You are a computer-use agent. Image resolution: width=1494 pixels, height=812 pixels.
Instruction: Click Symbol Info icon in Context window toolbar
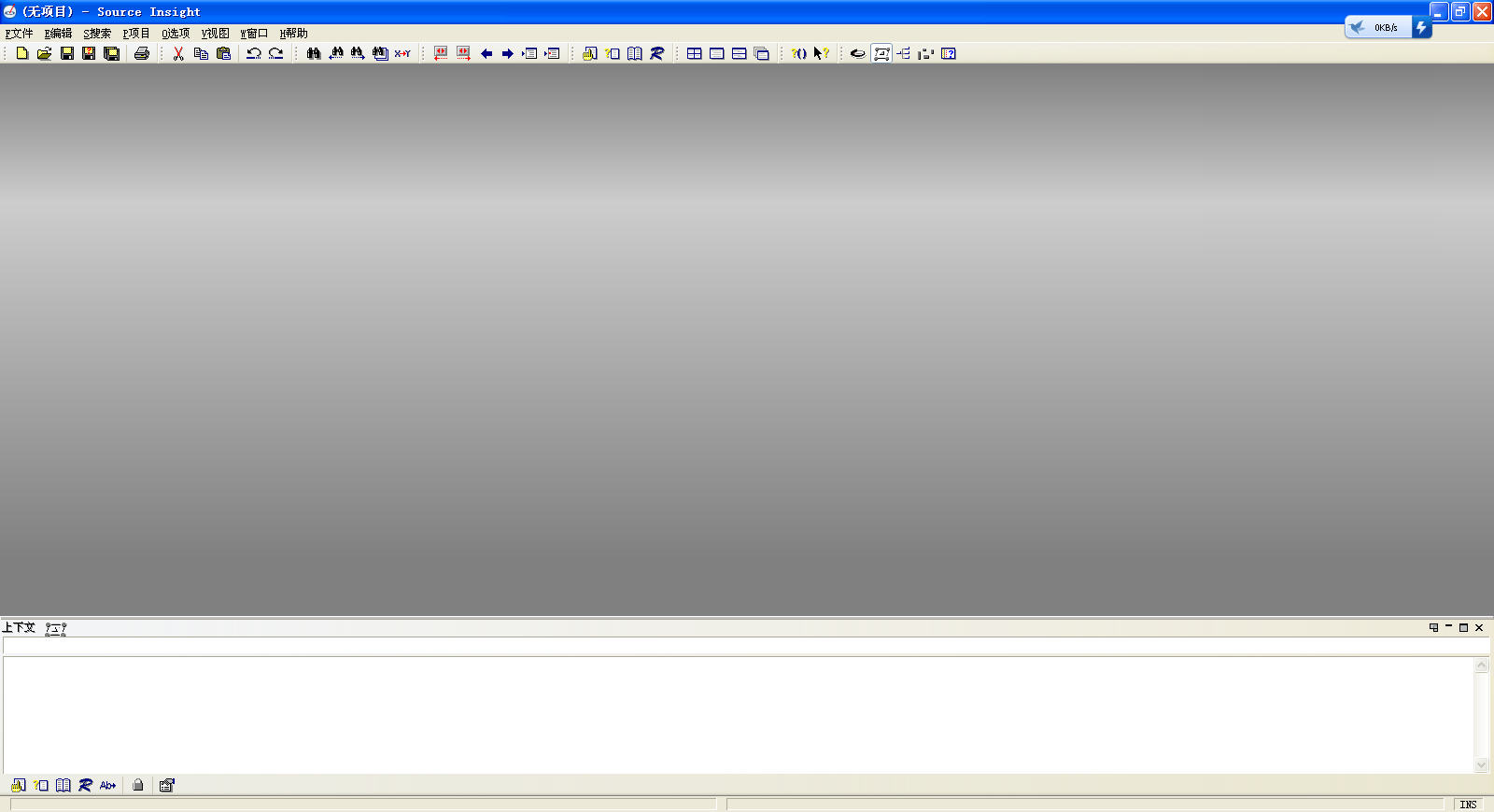[41, 785]
